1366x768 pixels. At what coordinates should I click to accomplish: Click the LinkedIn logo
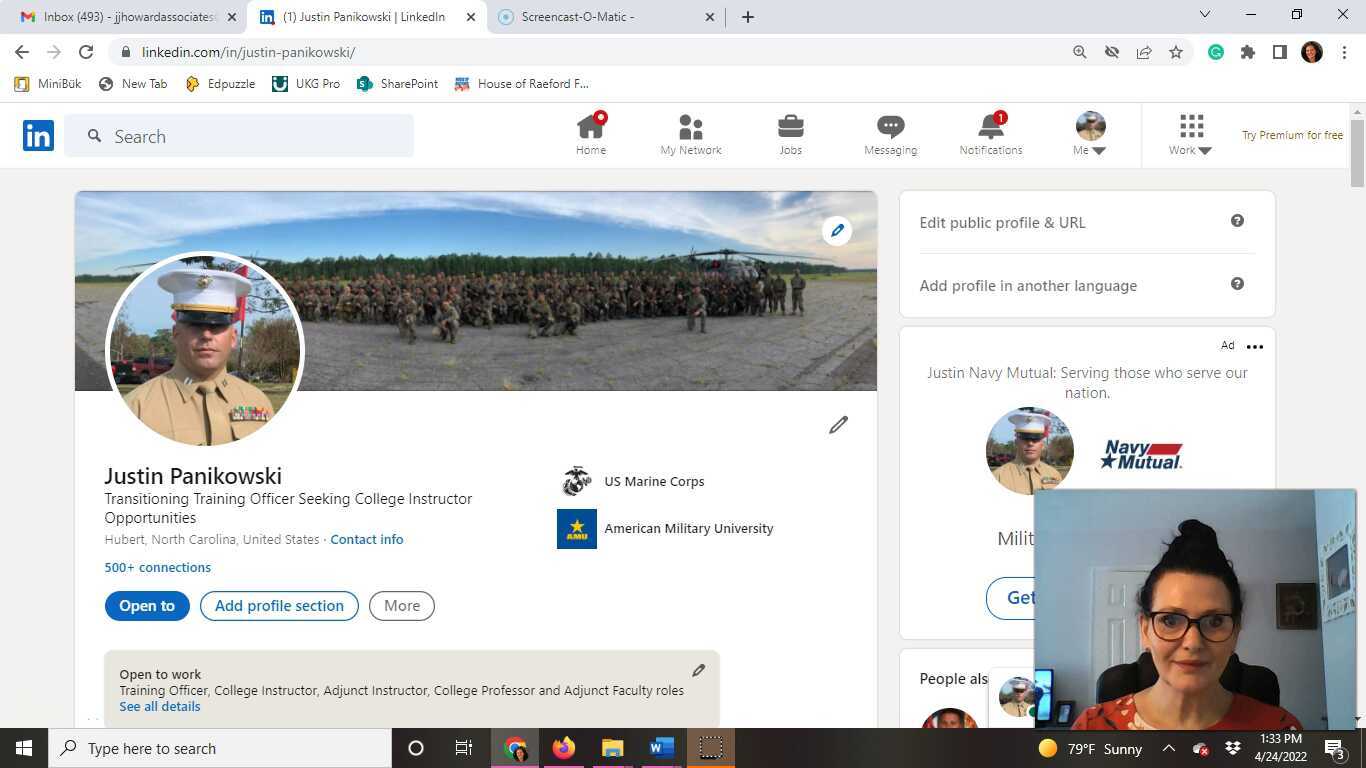tap(38, 136)
